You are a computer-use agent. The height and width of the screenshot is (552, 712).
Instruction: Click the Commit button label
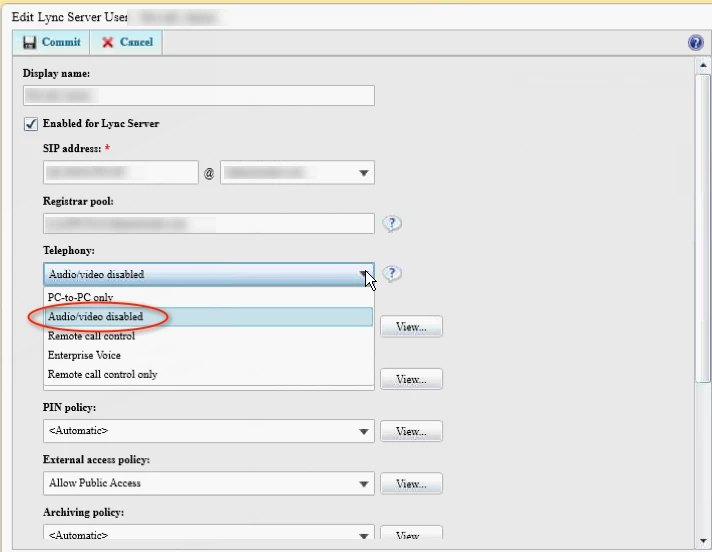[61, 42]
